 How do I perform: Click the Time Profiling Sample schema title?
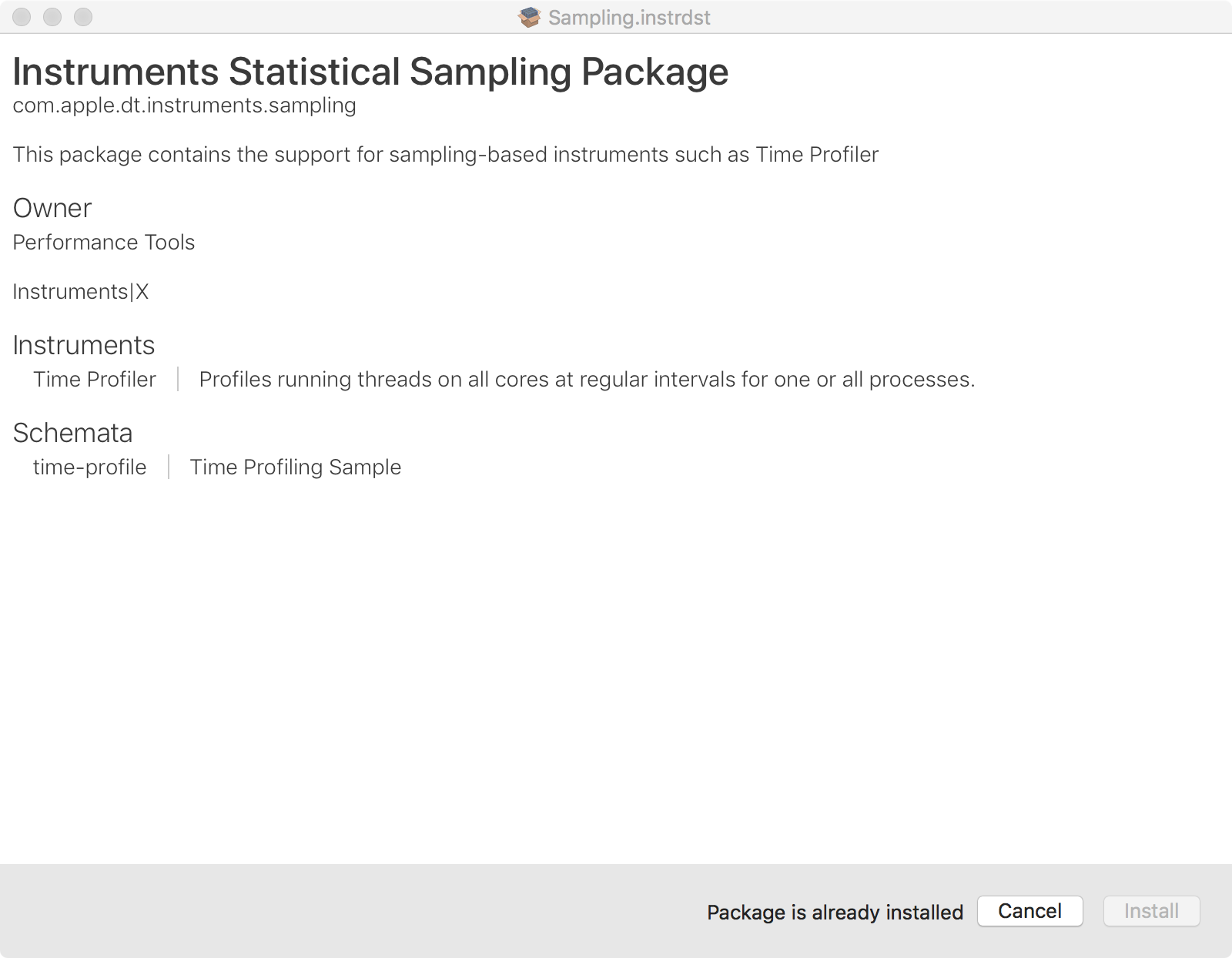[x=296, y=467]
